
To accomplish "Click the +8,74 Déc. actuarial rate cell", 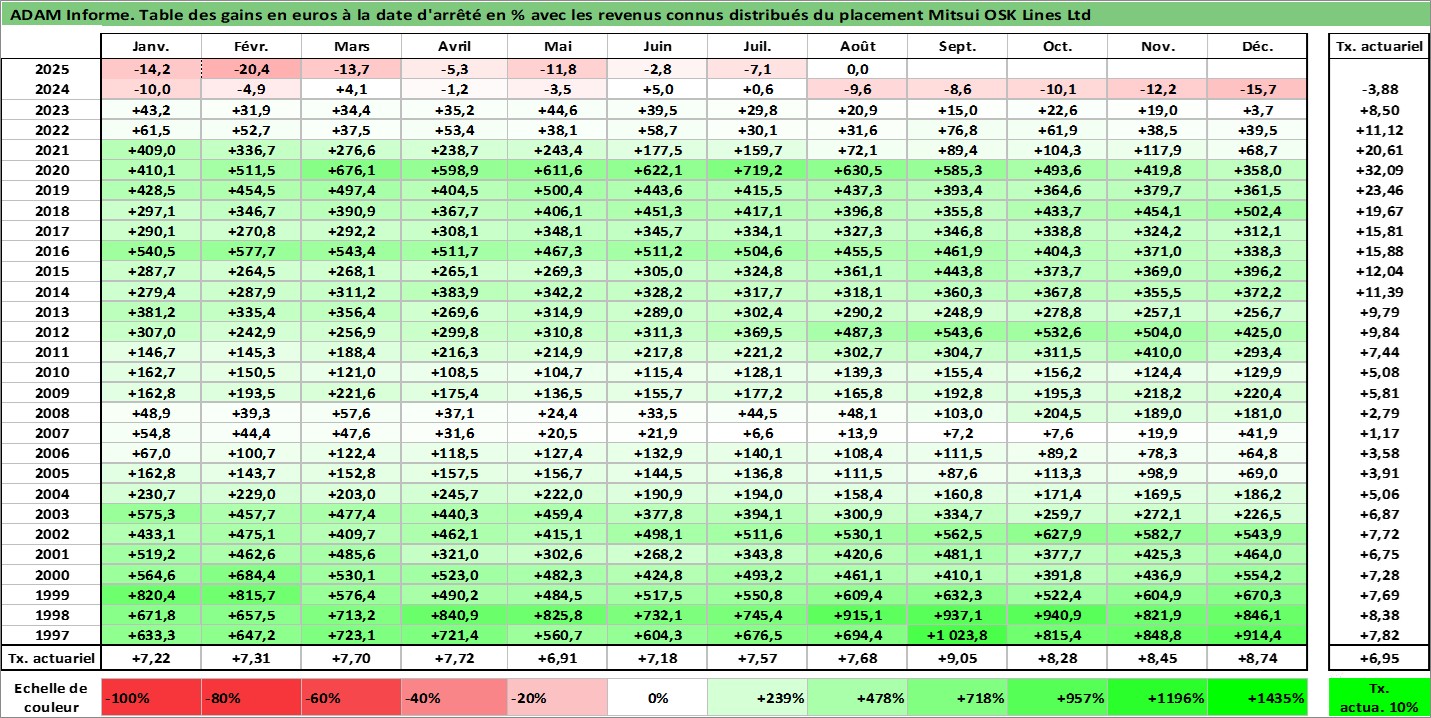I will tap(1257, 657).
